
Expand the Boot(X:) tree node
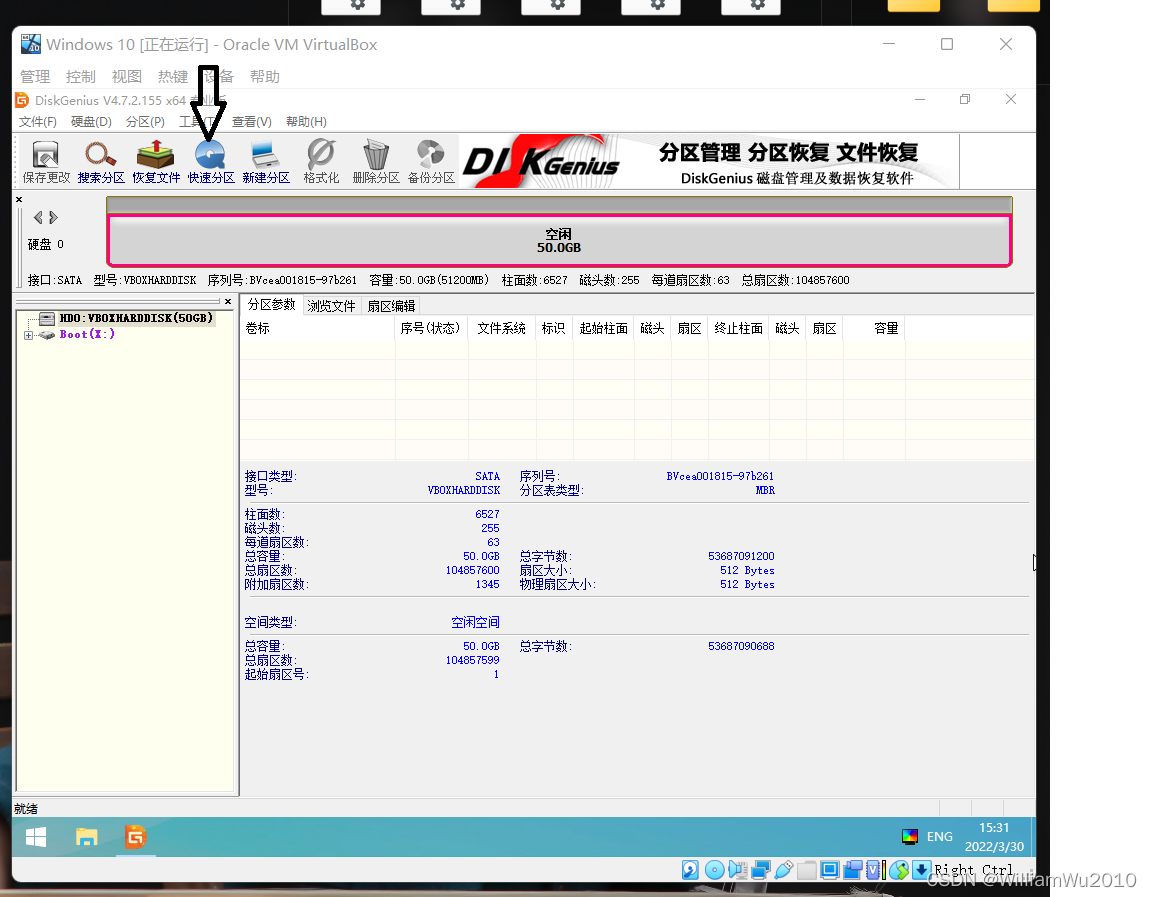point(28,335)
